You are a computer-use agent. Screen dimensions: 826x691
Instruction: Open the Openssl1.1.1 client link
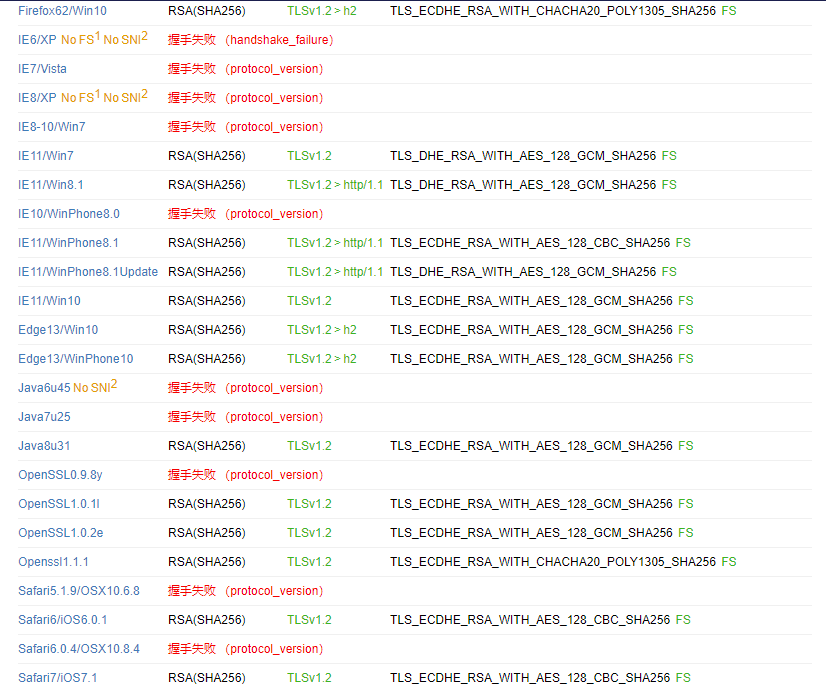click(x=53, y=561)
